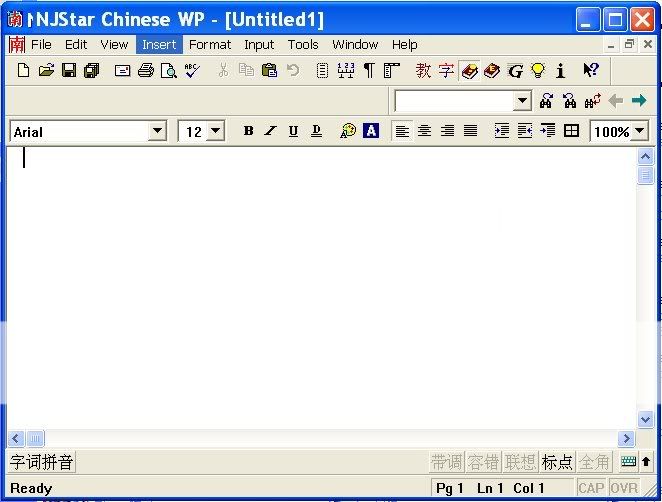Run the ABC spell check tool
662x502 pixels.
192,70
